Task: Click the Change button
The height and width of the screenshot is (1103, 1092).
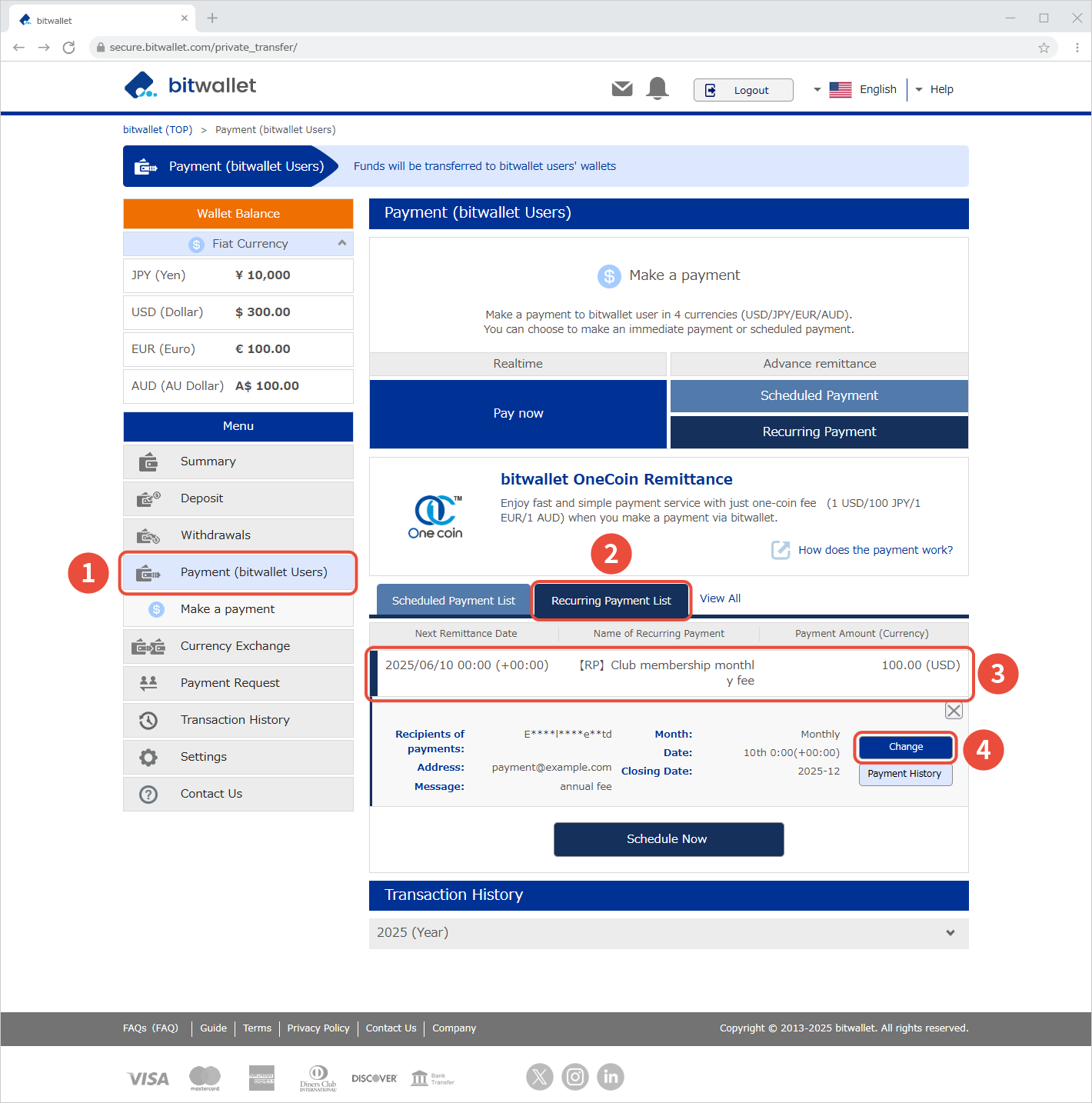Action: click(906, 747)
